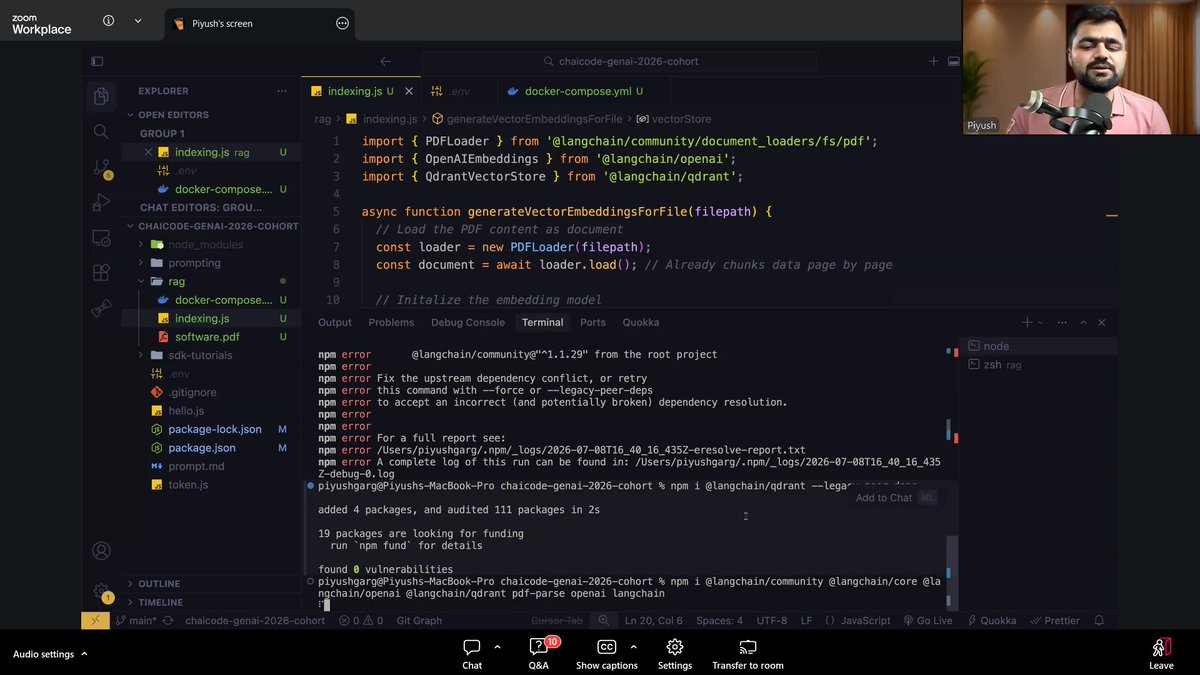Toggle primary sidebar icon in title bar
1200x675 pixels.
pyautogui.click(x=96, y=61)
